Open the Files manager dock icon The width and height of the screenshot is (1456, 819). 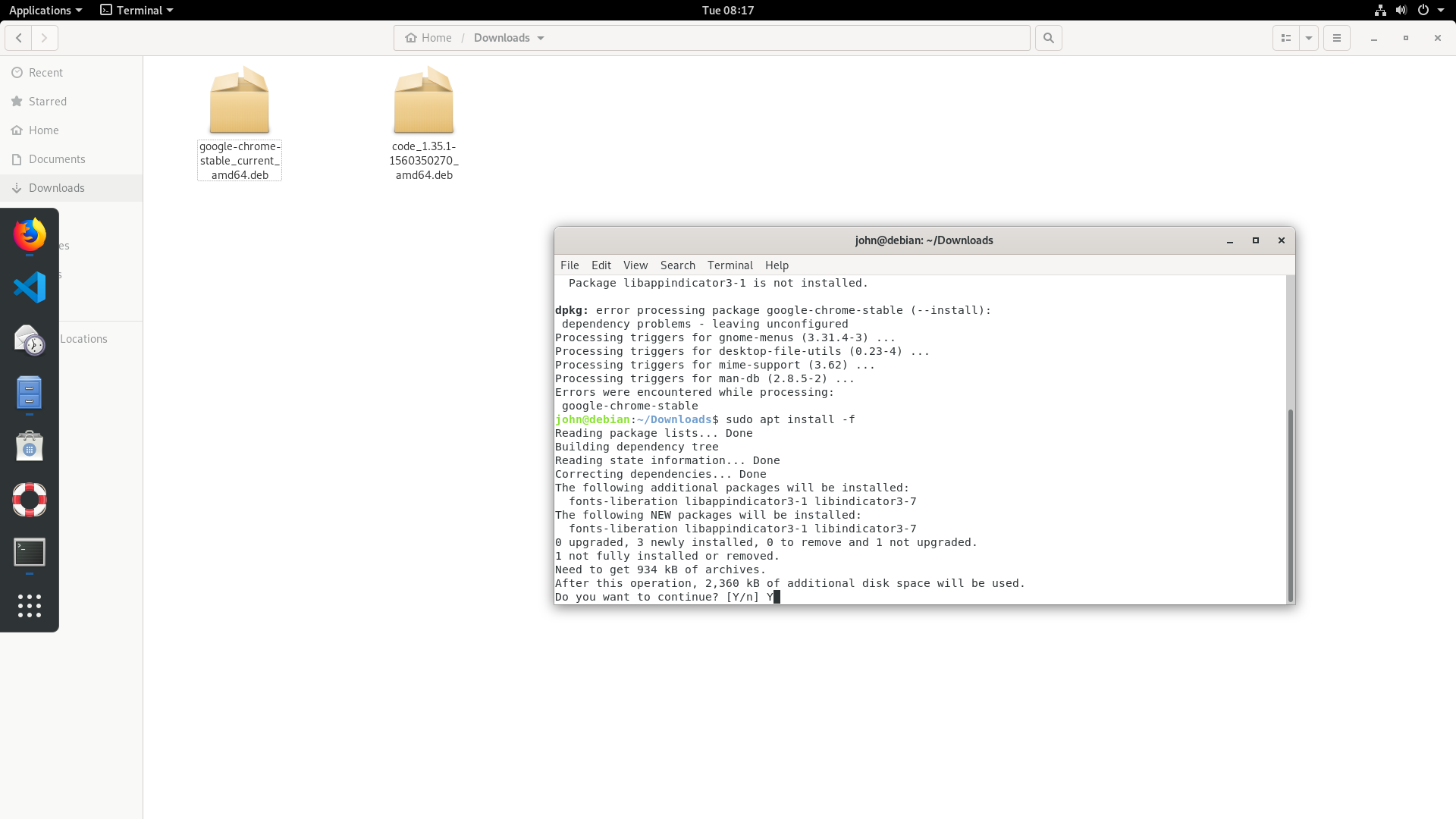[x=30, y=393]
